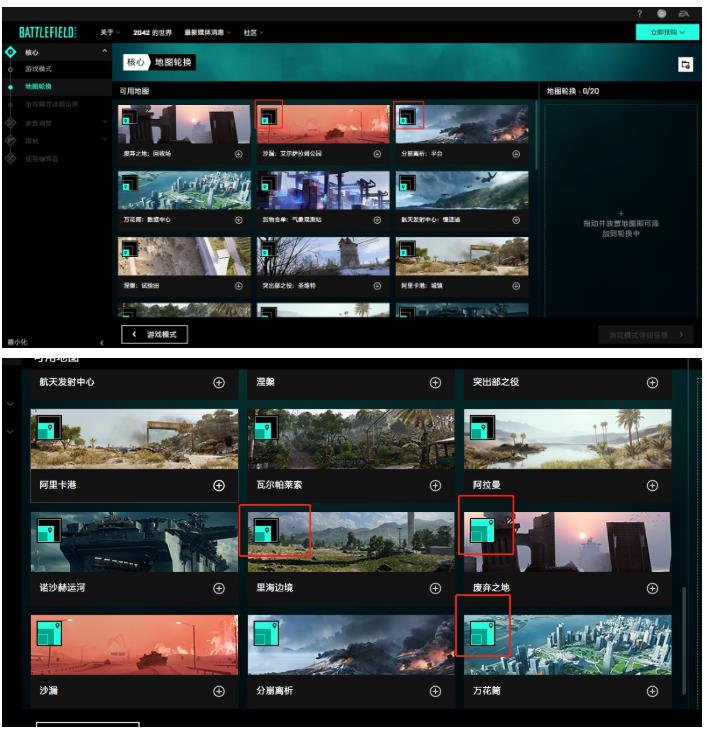Click small map-size icon on 万花筒：数据中心 card

pyautogui.click(x=130, y=183)
